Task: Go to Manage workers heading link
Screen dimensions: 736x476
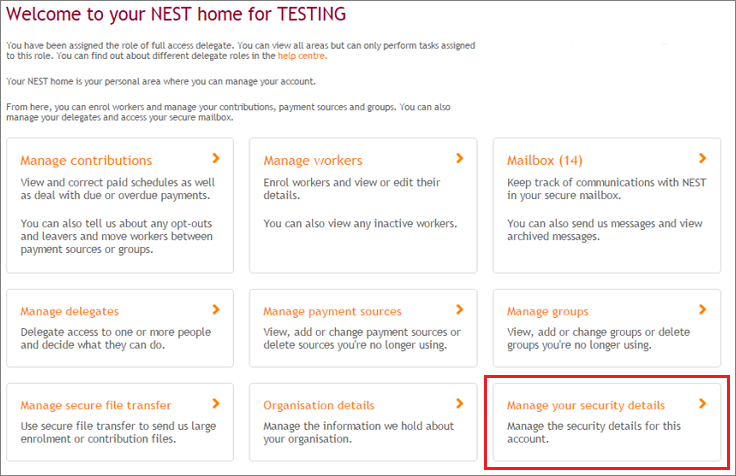Action: (313, 161)
